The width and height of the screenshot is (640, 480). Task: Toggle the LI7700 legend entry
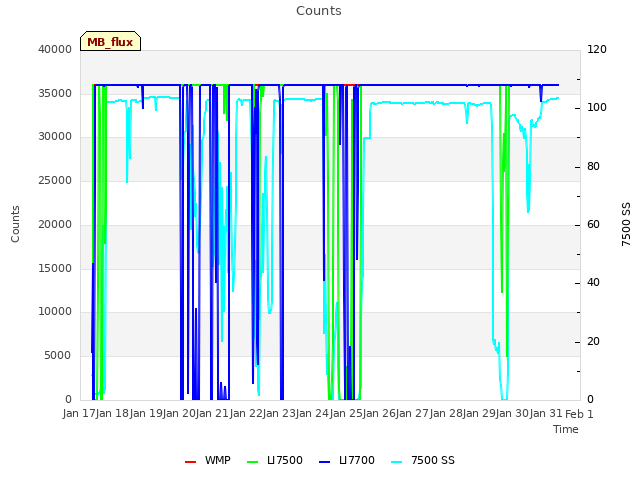[347, 460]
